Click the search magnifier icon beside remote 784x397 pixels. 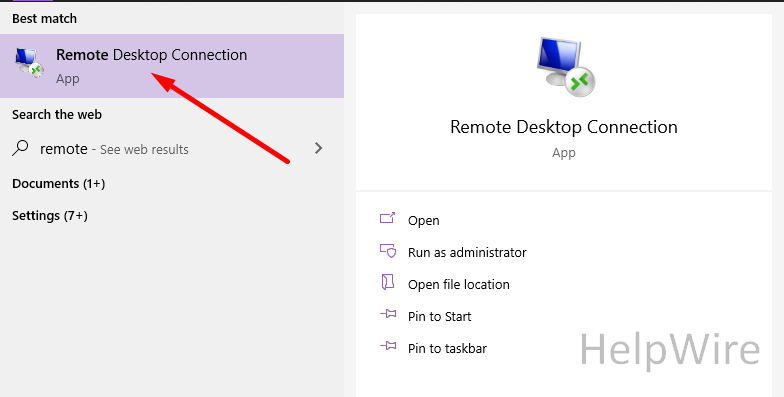[x=20, y=148]
